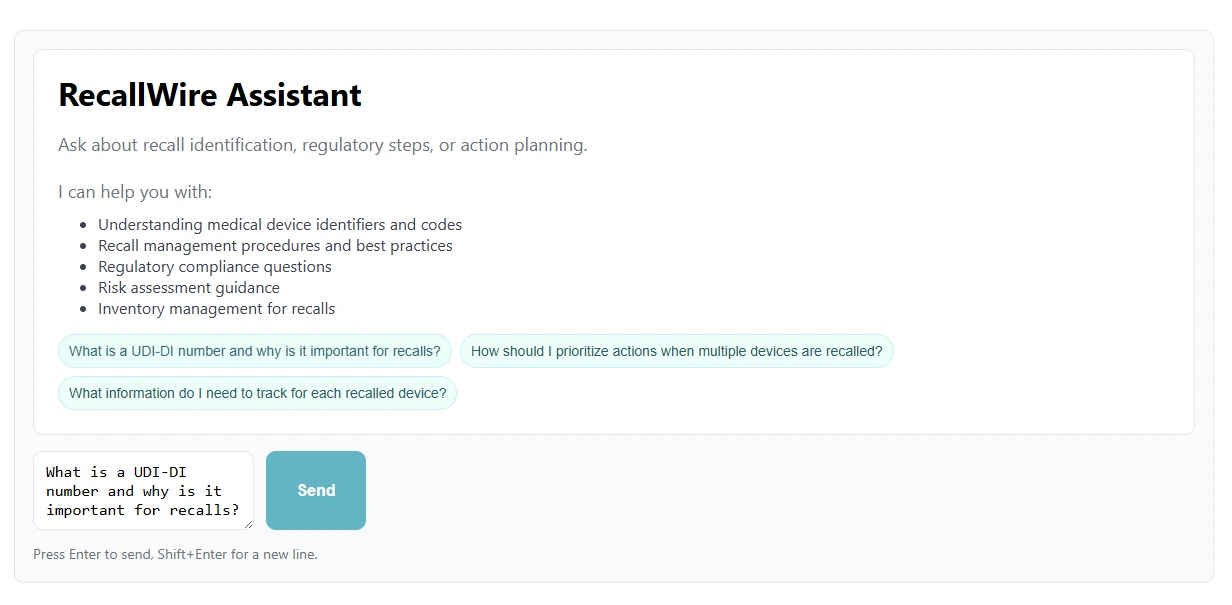Click 'Inventory management for recalls' list item
The width and height of the screenshot is (1232, 605).
(217, 309)
